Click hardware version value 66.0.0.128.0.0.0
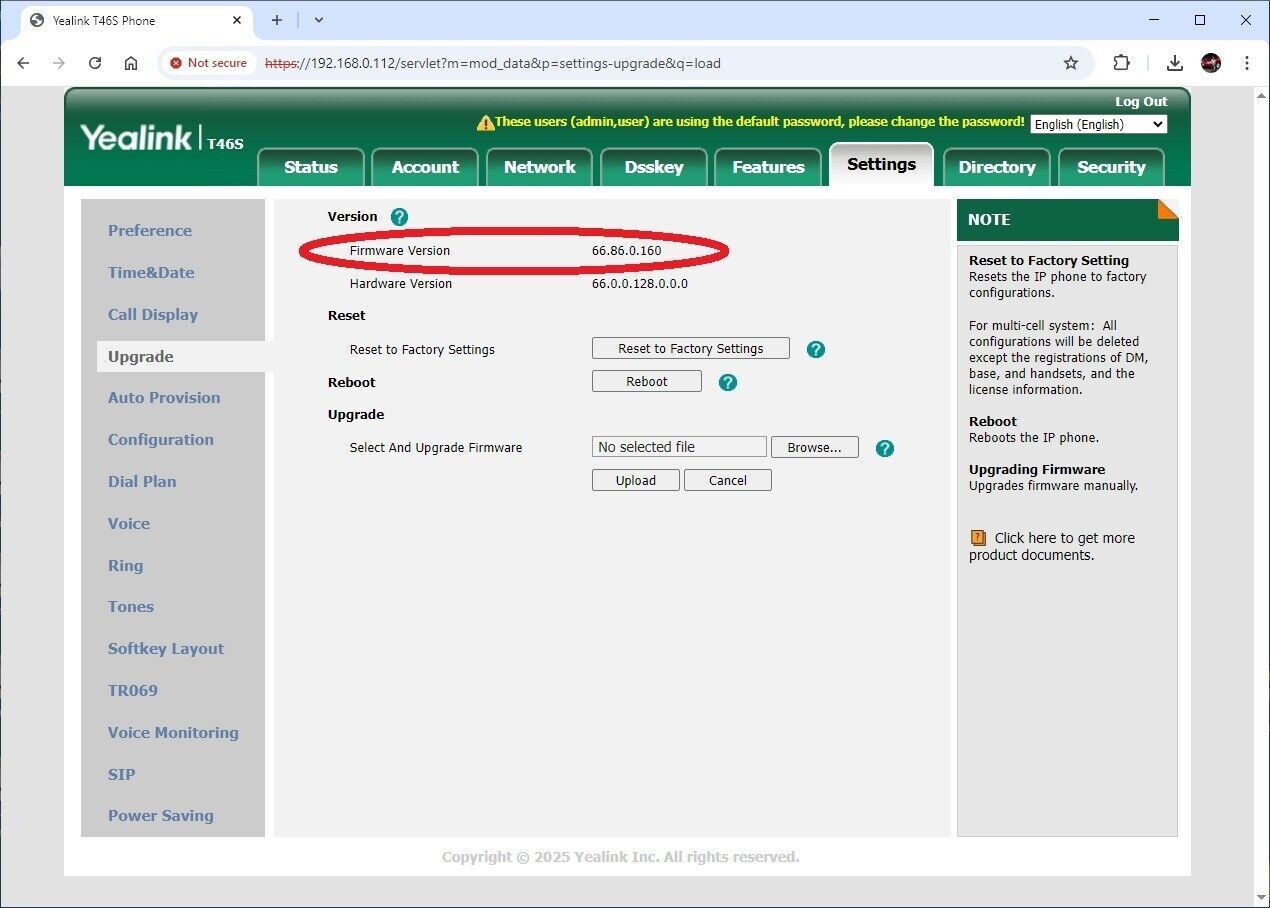Viewport: 1270px width, 908px height. pyautogui.click(x=640, y=283)
